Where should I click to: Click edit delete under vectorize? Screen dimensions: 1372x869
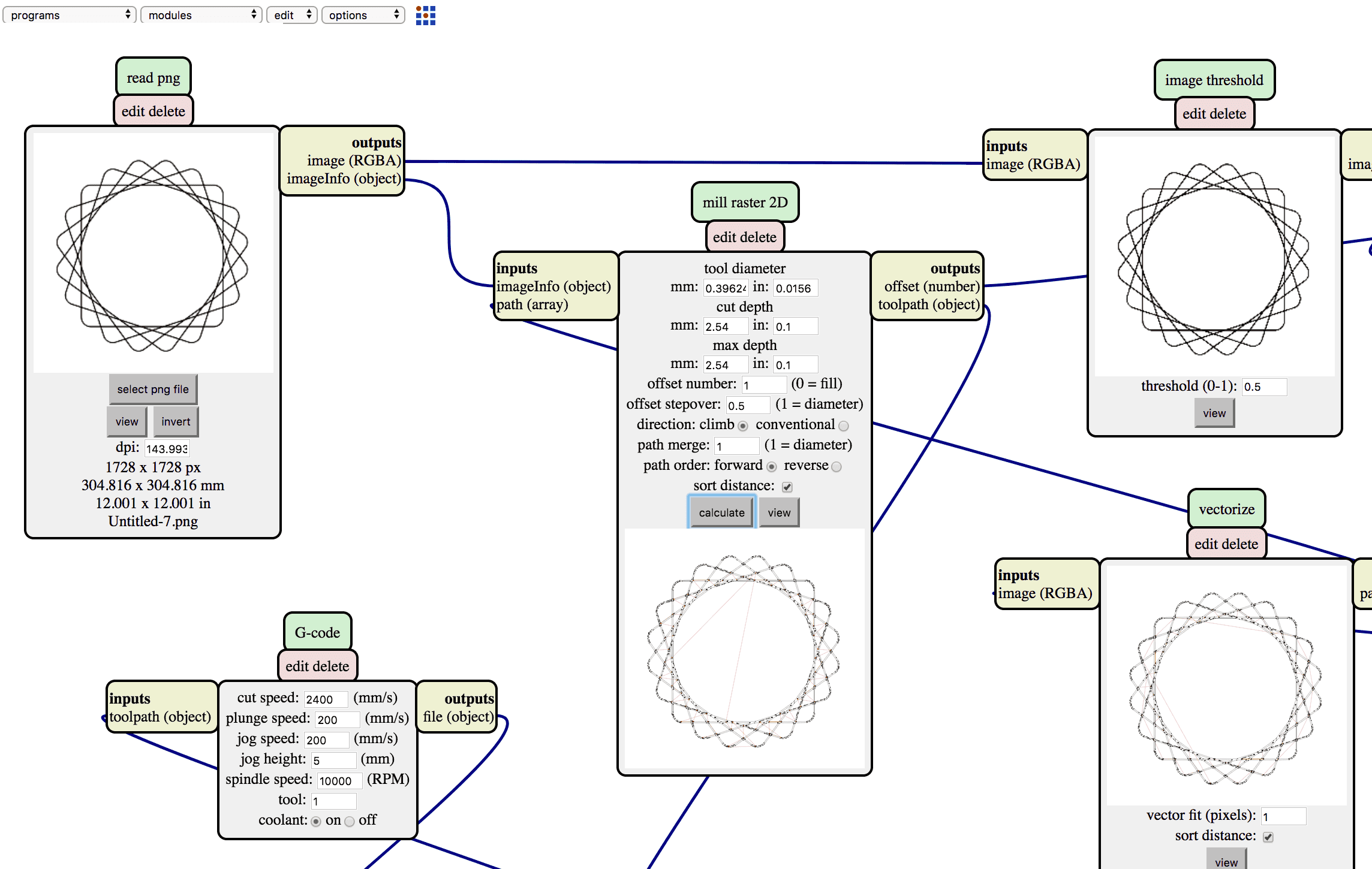point(1226,544)
